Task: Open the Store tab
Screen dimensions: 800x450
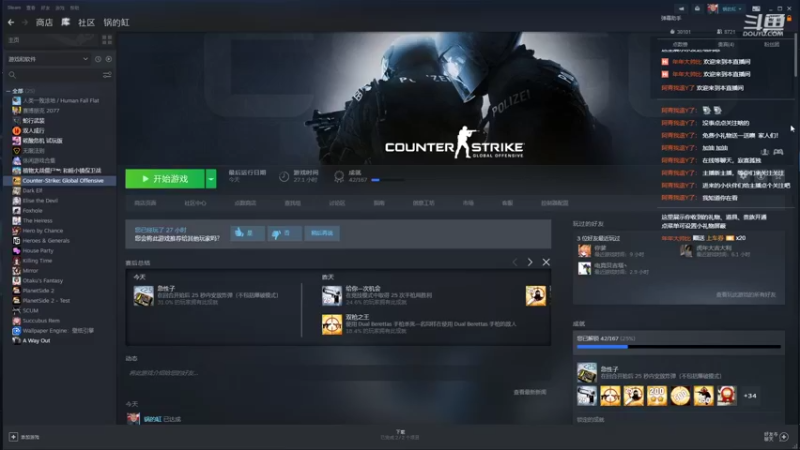Action: click(44, 22)
